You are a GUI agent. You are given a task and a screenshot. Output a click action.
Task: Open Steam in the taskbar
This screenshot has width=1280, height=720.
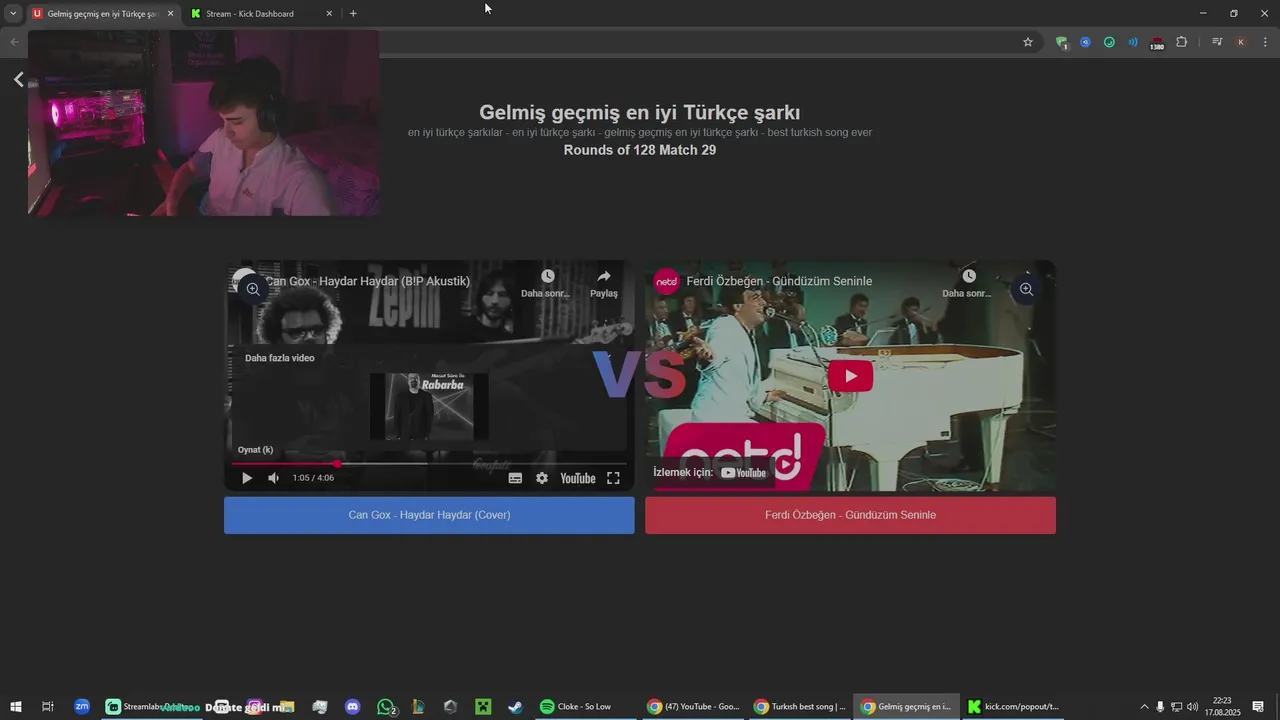click(515, 707)
